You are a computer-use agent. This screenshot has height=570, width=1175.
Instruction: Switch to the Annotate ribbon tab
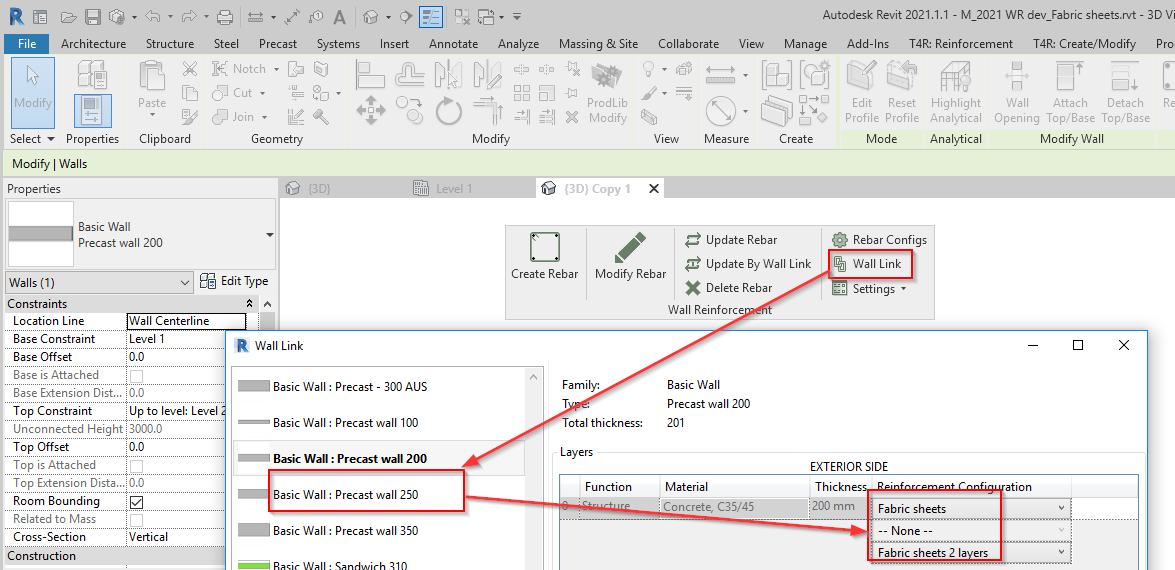click(x=453, y=43)
